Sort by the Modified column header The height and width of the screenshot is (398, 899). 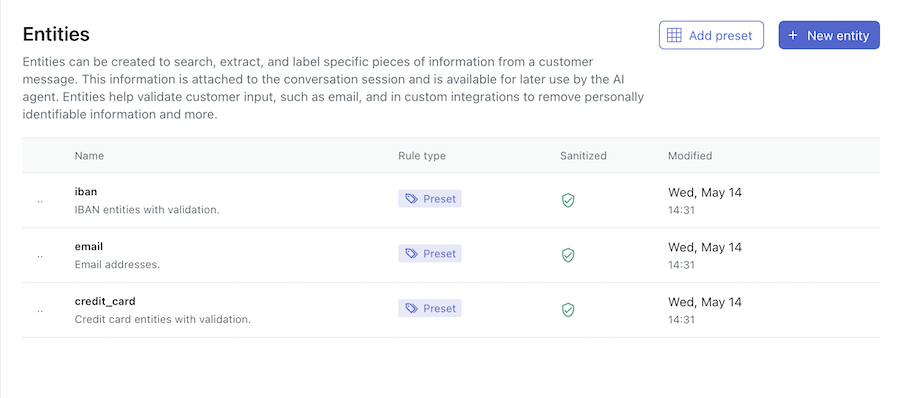click(x=690, y=155)
